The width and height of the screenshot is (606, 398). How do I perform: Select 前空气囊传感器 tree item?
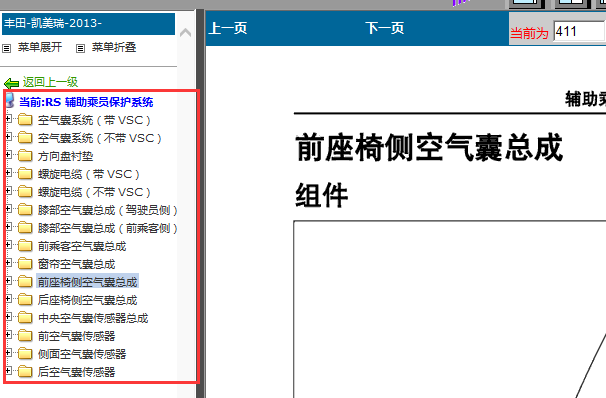[x=77, y=336]
